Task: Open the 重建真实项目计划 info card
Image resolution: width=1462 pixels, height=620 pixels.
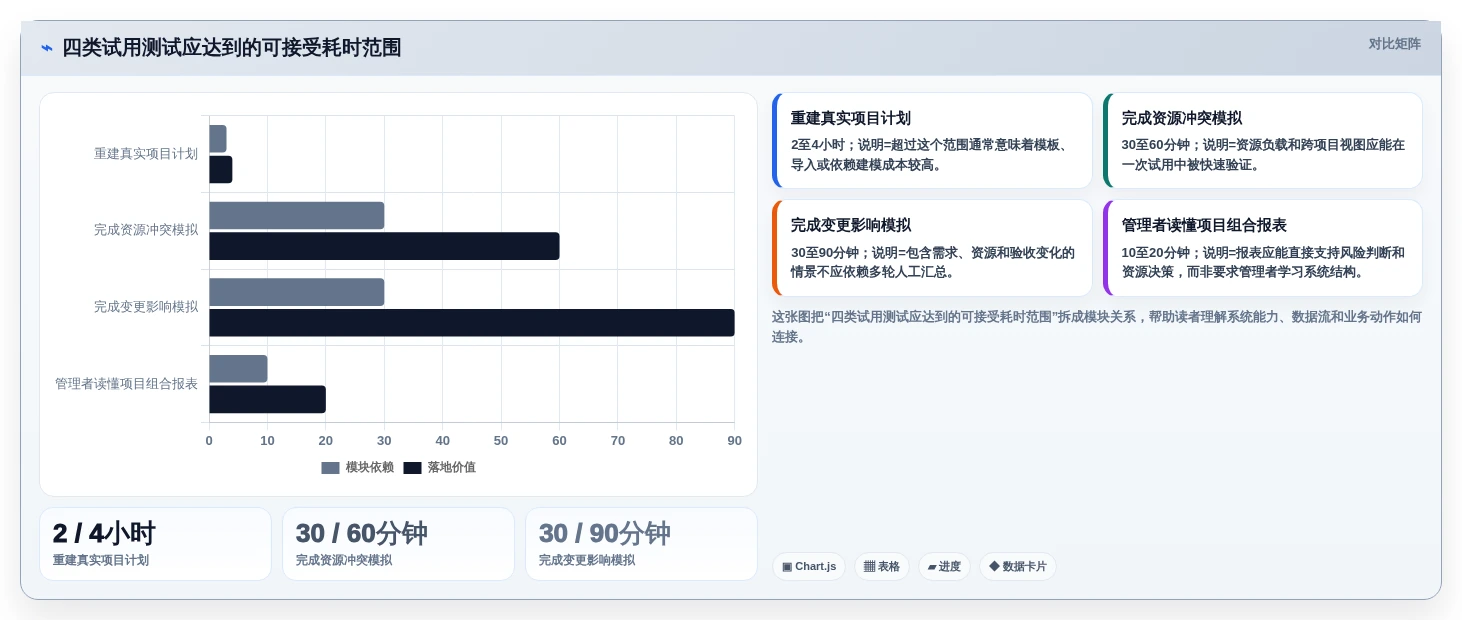Action: click(932, 140)
